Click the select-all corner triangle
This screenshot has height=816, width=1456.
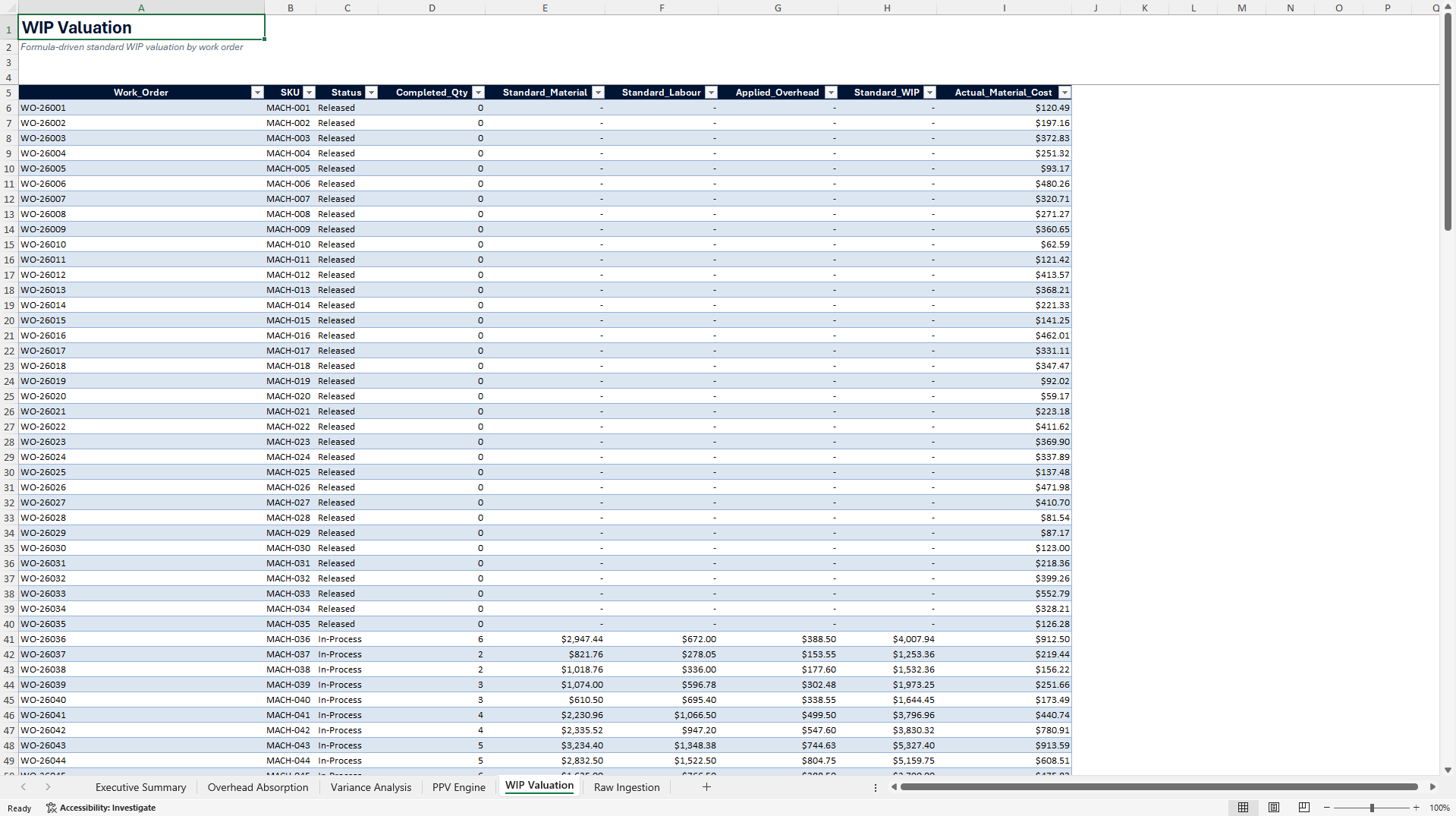point(9,8)
